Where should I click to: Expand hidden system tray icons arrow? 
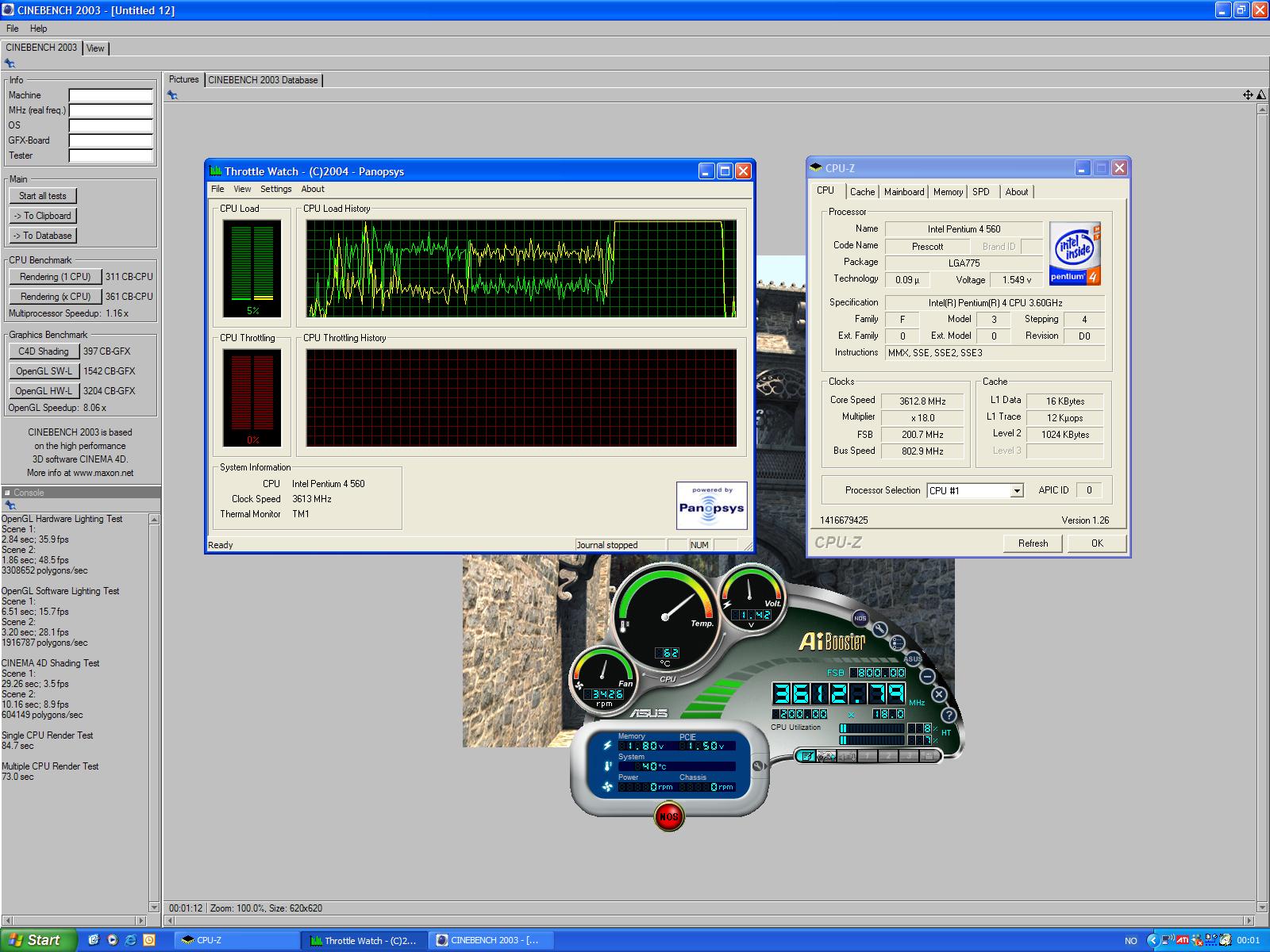tap(1152, 940)
